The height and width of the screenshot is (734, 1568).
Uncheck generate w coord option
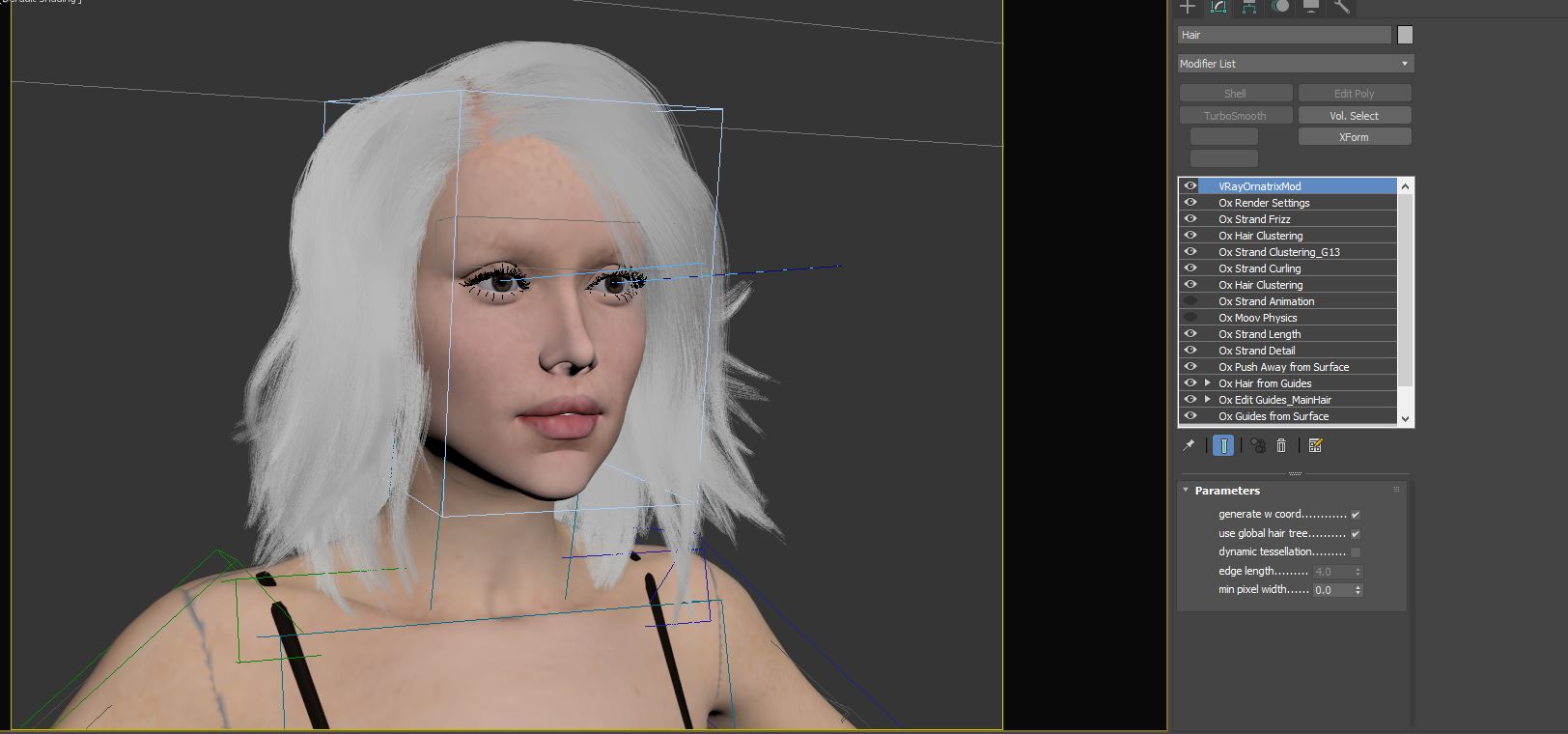point(1356,515)
